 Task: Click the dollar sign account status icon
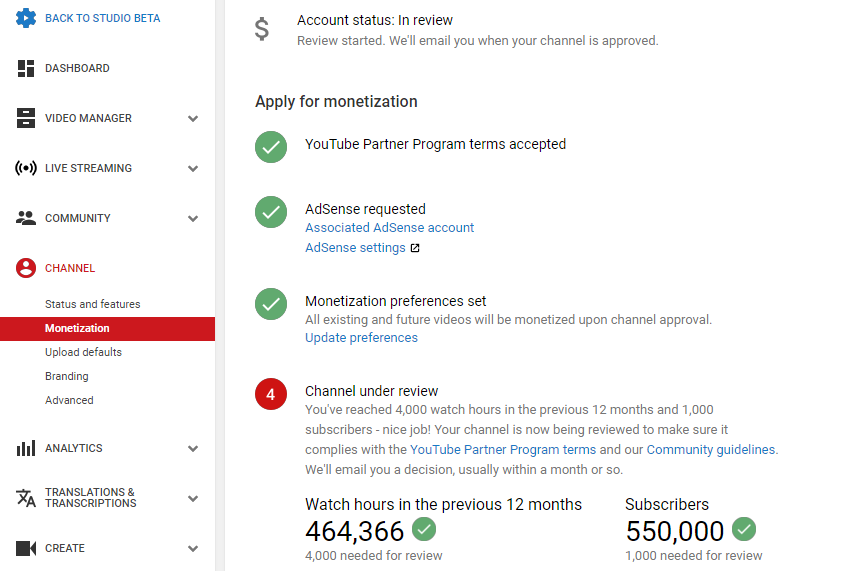pos(262,29)
